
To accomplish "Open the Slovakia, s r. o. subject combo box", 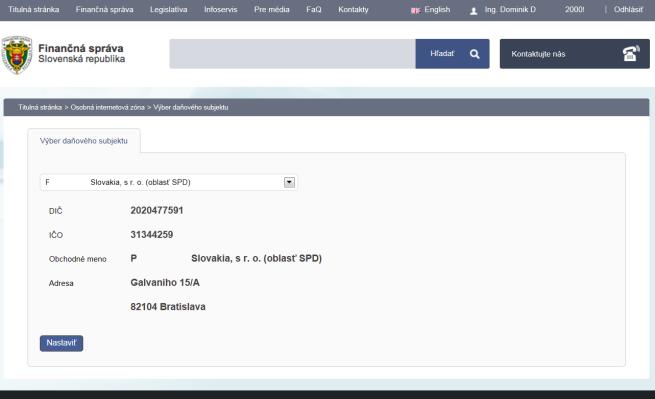I will pos(168,182).
